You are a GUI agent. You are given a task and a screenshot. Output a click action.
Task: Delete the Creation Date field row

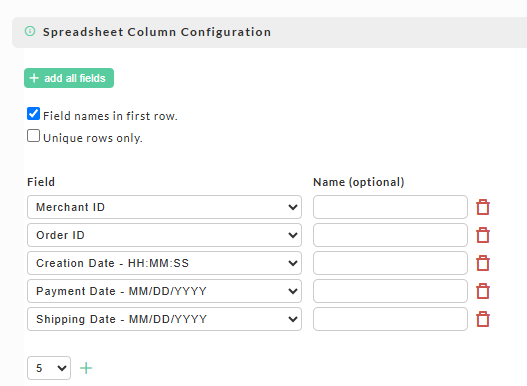click(483, 263)
